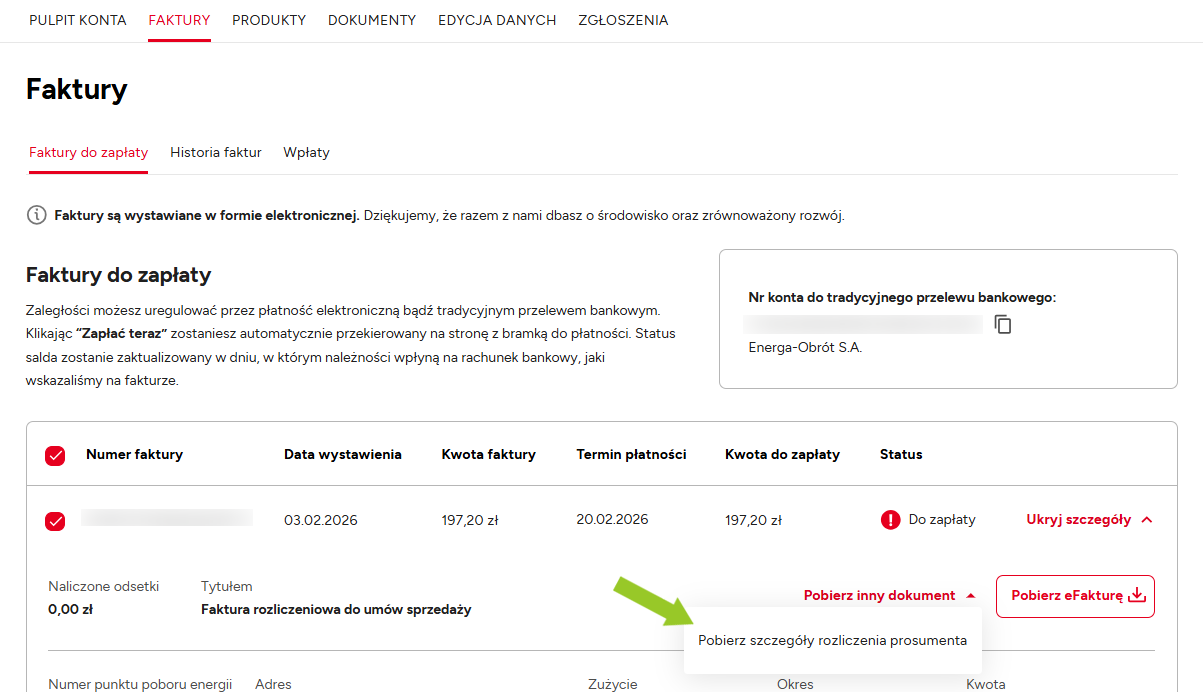Select the Faktury do zapłaty tab
The height and width of the screenshot is (692, 1203).
(x=88, y=153)
